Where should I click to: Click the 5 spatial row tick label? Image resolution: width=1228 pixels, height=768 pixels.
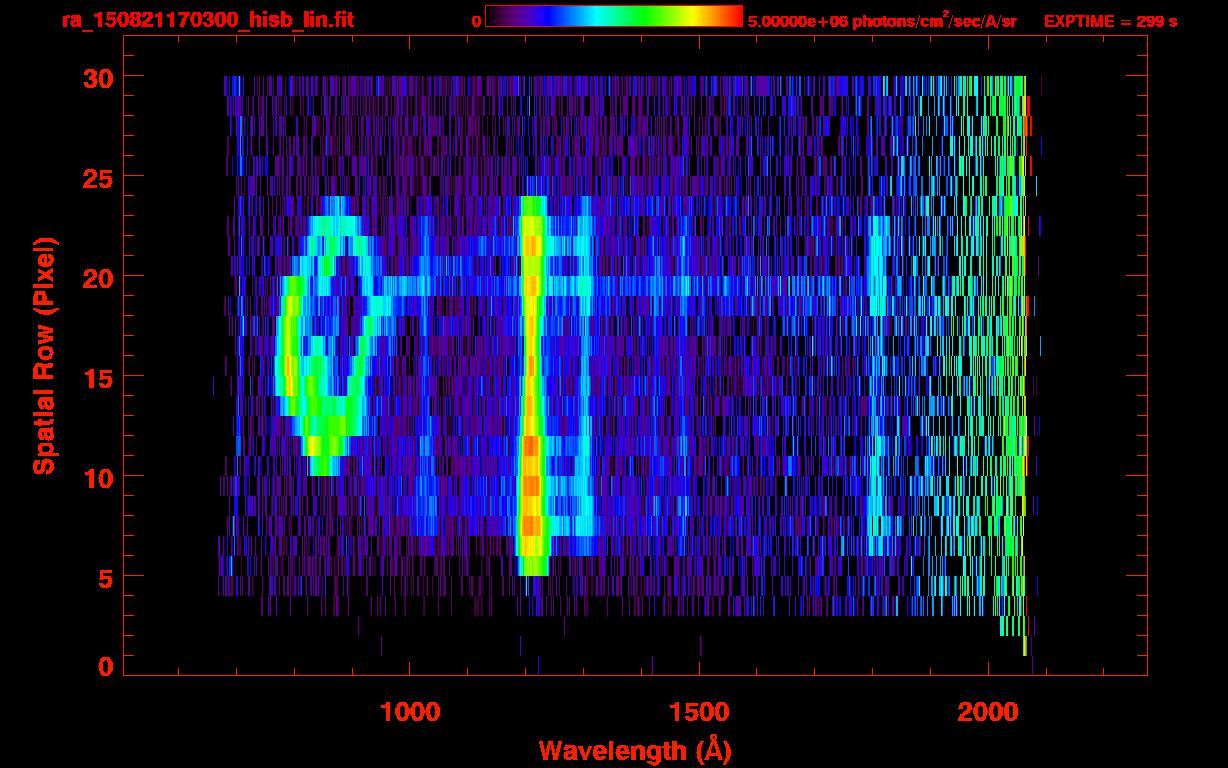click(105, 577)
